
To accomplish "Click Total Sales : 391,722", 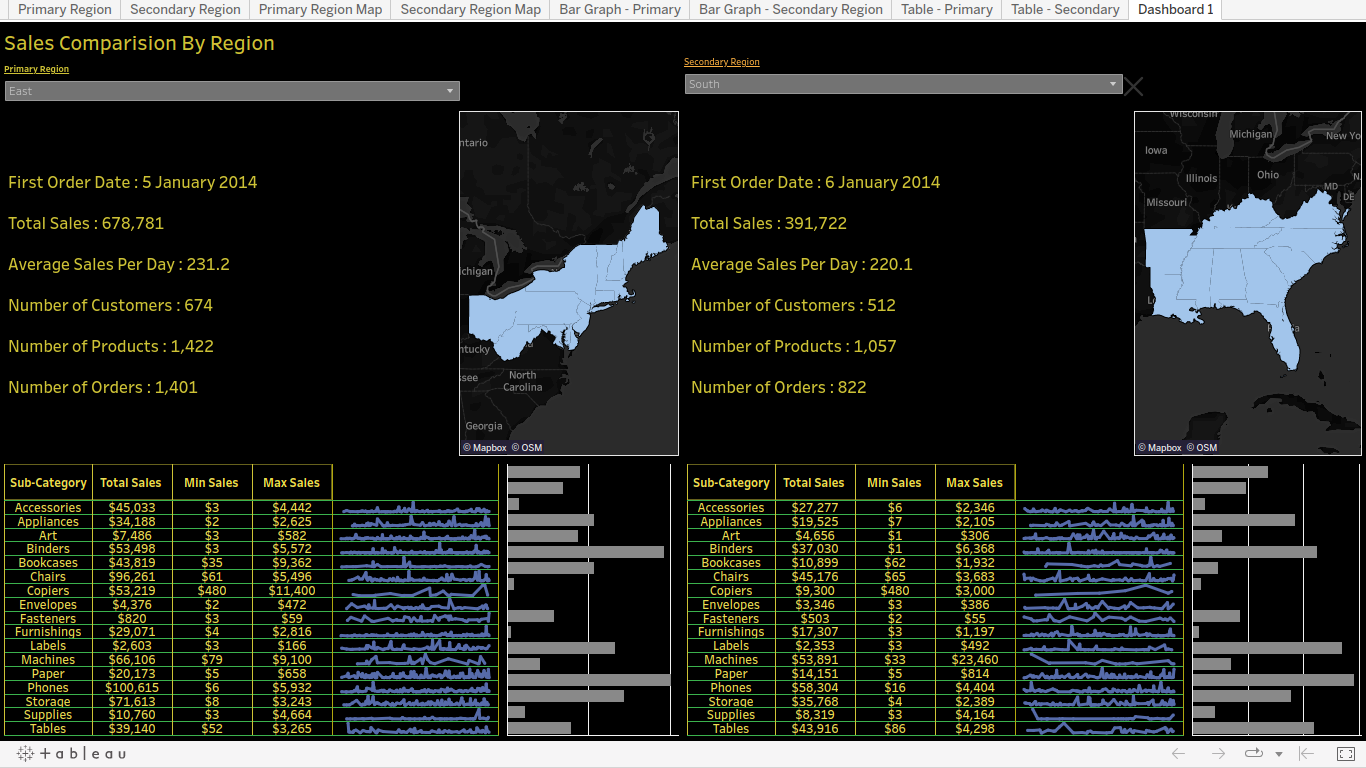I will coord(769,224).
